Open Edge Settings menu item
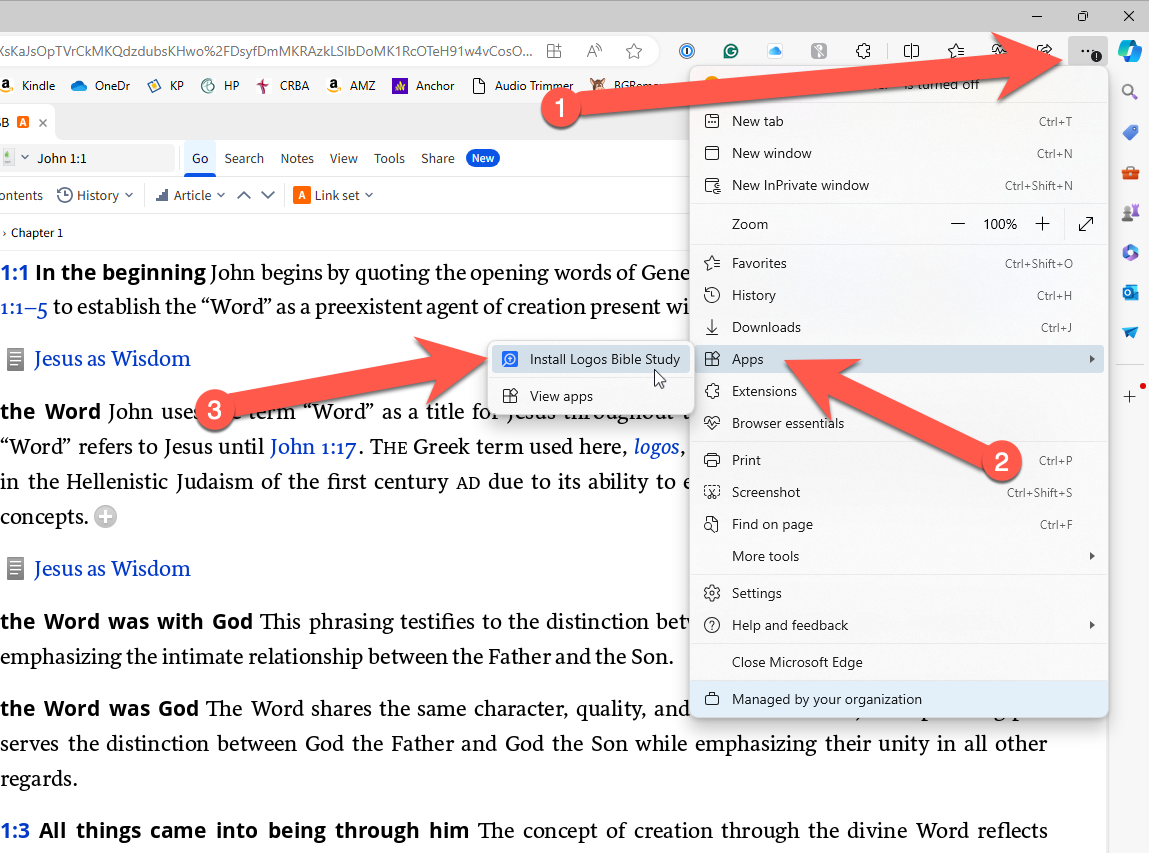This screenshot has width=1149, height=853. tap(899, 593)
